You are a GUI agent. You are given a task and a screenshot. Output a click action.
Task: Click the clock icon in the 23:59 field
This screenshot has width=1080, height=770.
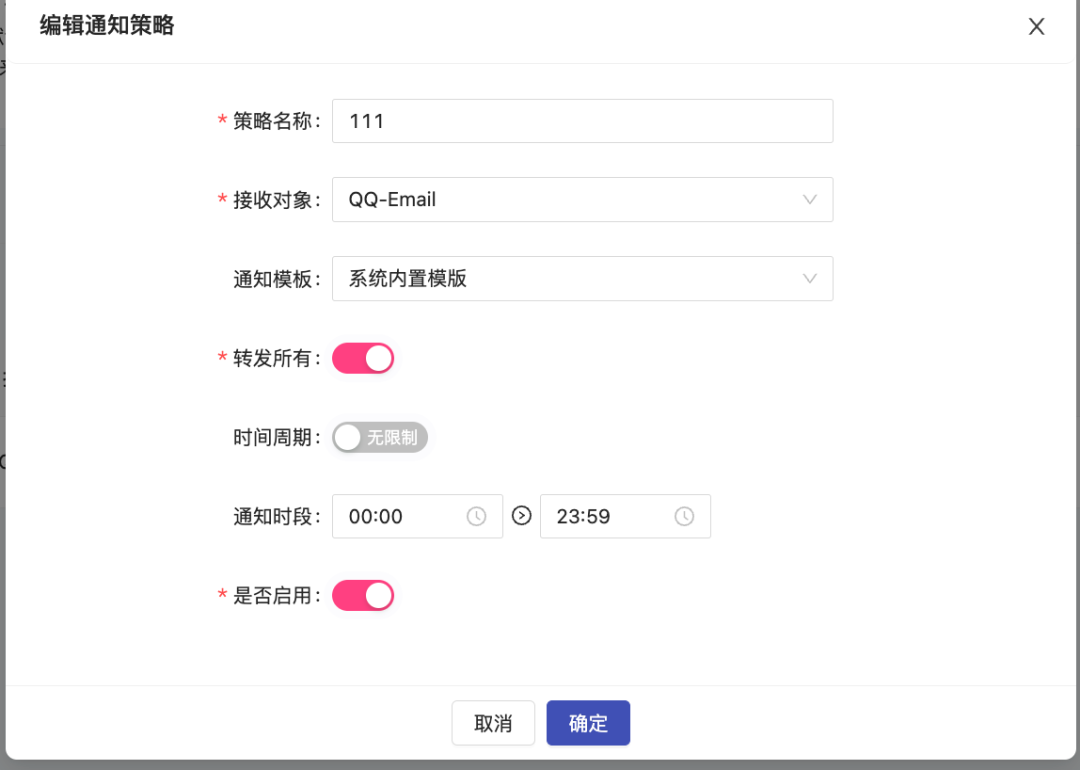(x=684, y=517)
